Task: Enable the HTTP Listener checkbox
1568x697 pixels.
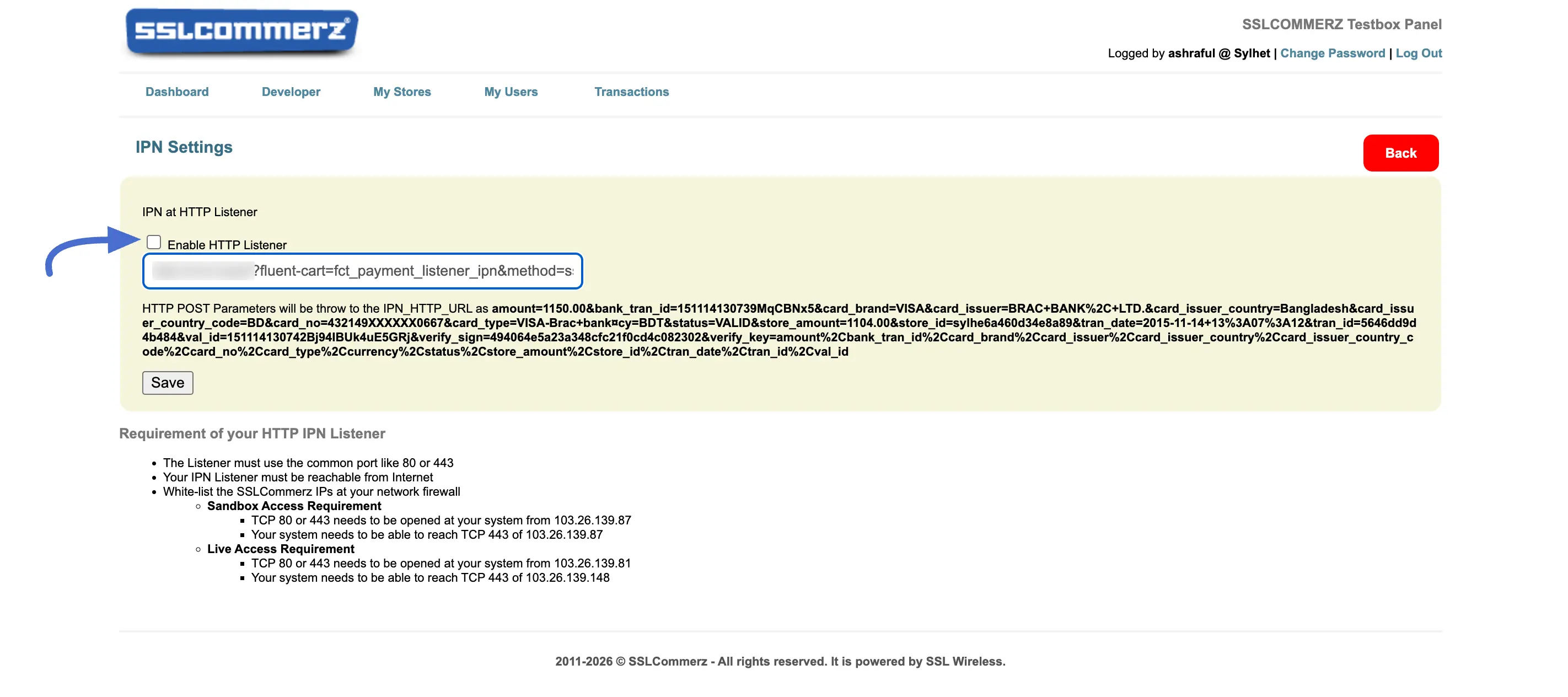Action: point(154,242)
